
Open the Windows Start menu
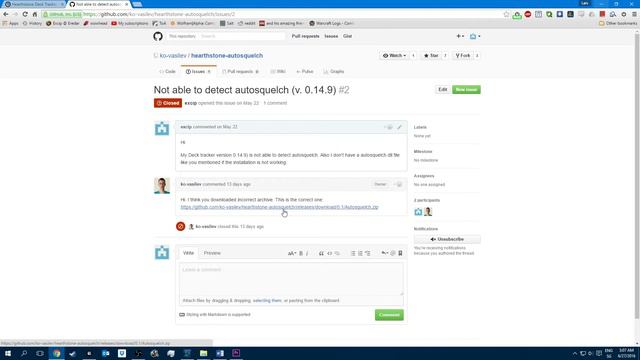tap(8, 353)
